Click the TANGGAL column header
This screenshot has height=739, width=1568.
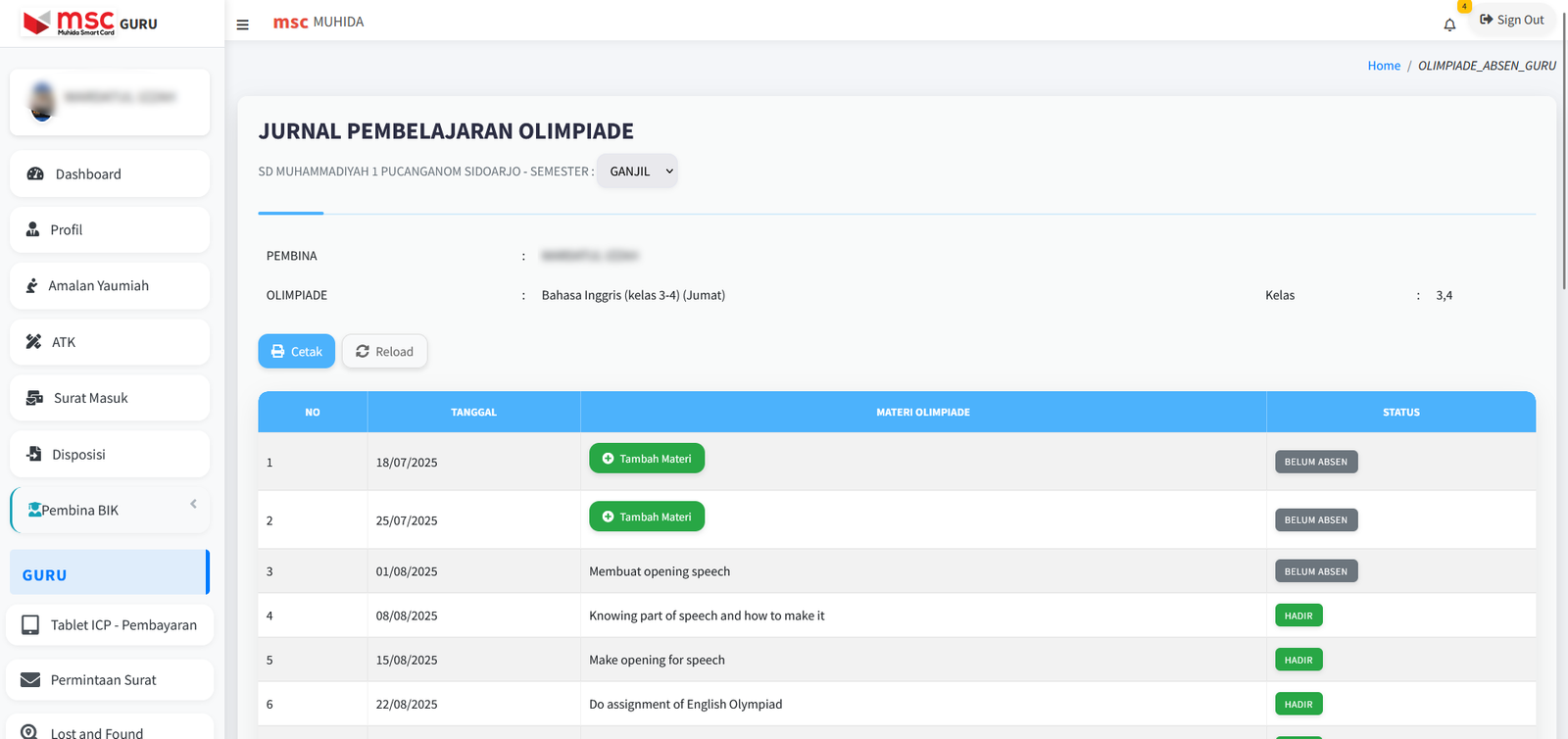pyautogui.click(x=474, y=412)
